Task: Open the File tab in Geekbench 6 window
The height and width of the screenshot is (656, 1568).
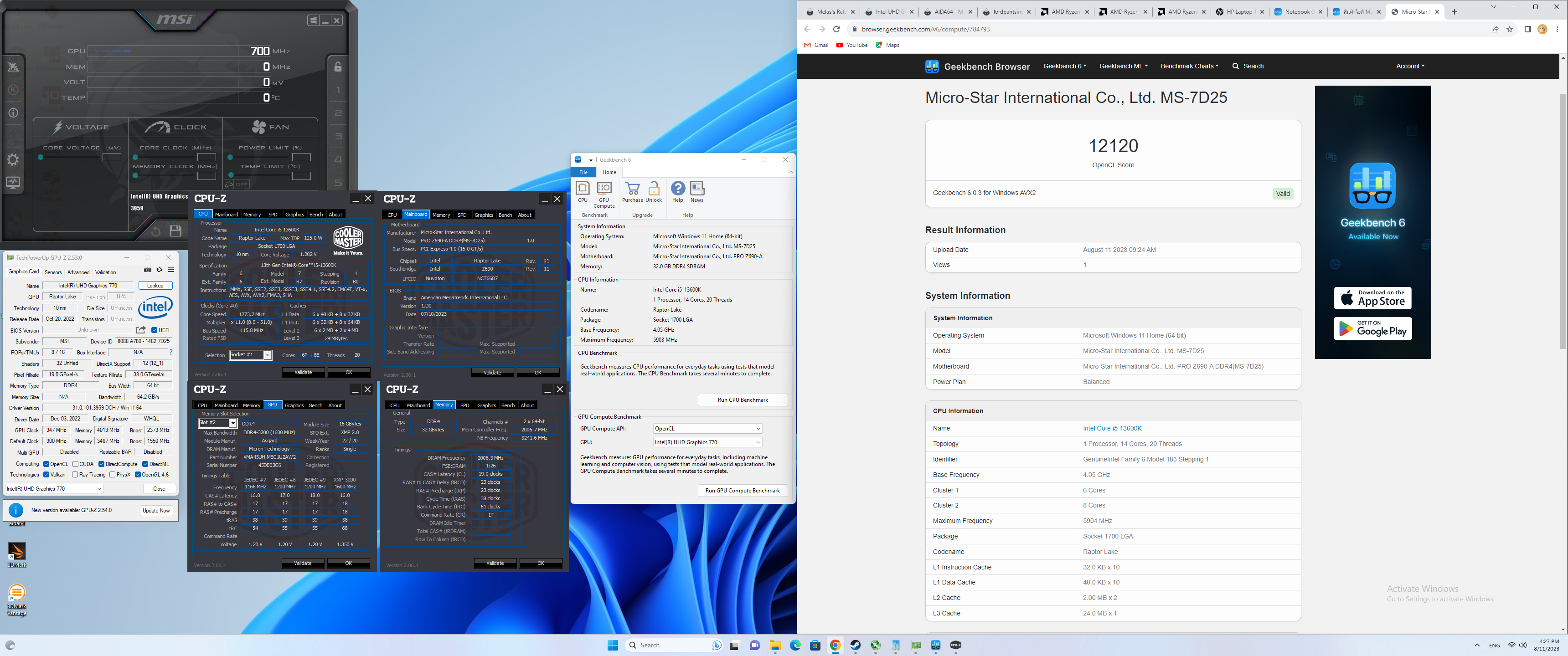Action: [x=583, y=172]
